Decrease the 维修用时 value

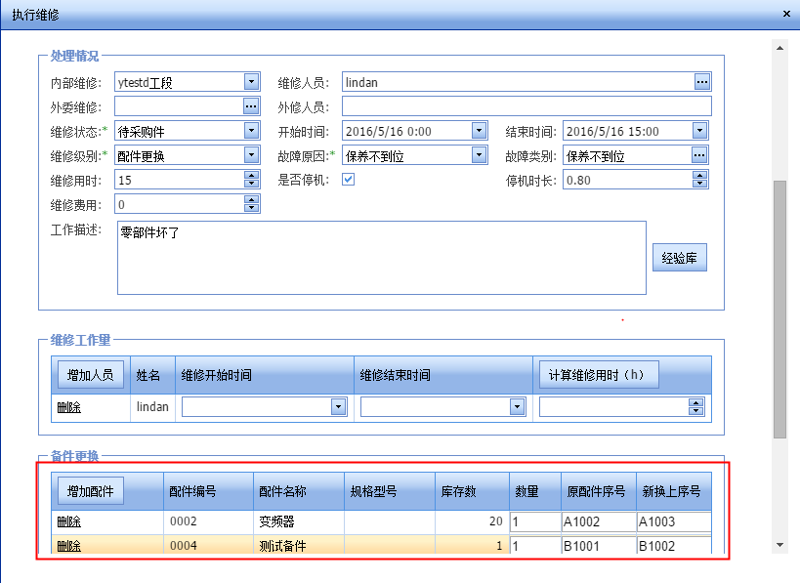(x=251, y=184)
